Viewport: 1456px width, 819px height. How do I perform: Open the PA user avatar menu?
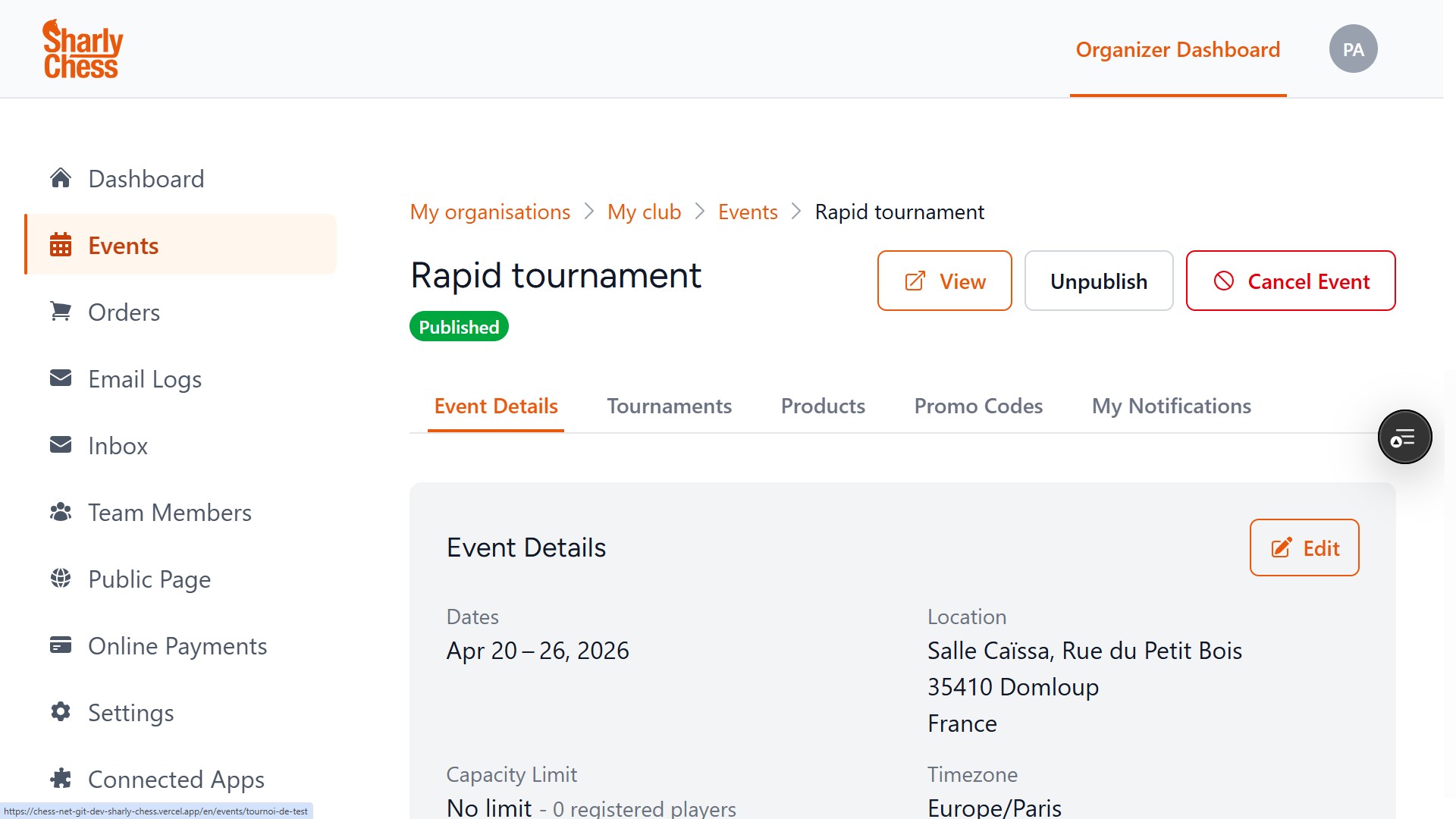coord(1353,49)
